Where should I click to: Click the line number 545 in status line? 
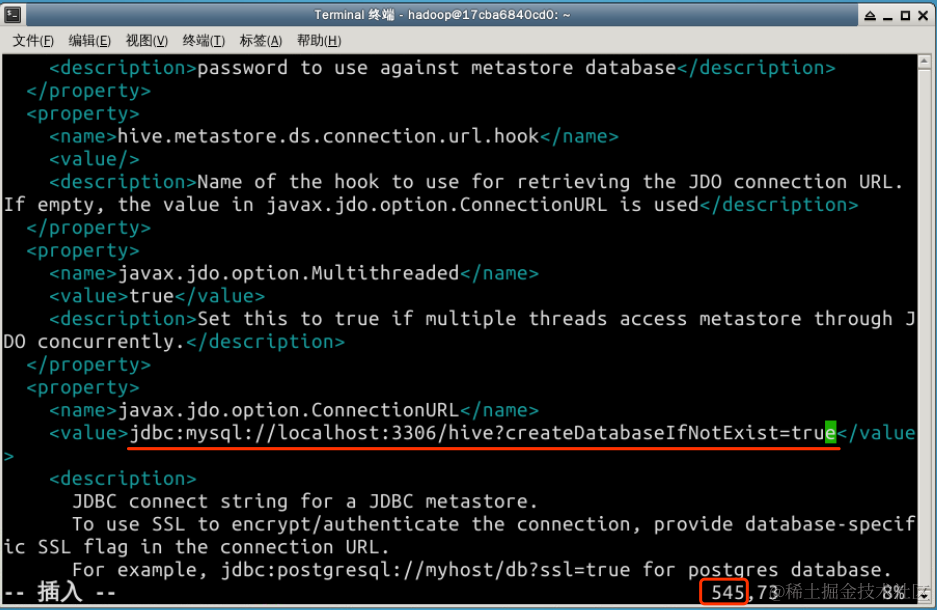tap(727, 592)
